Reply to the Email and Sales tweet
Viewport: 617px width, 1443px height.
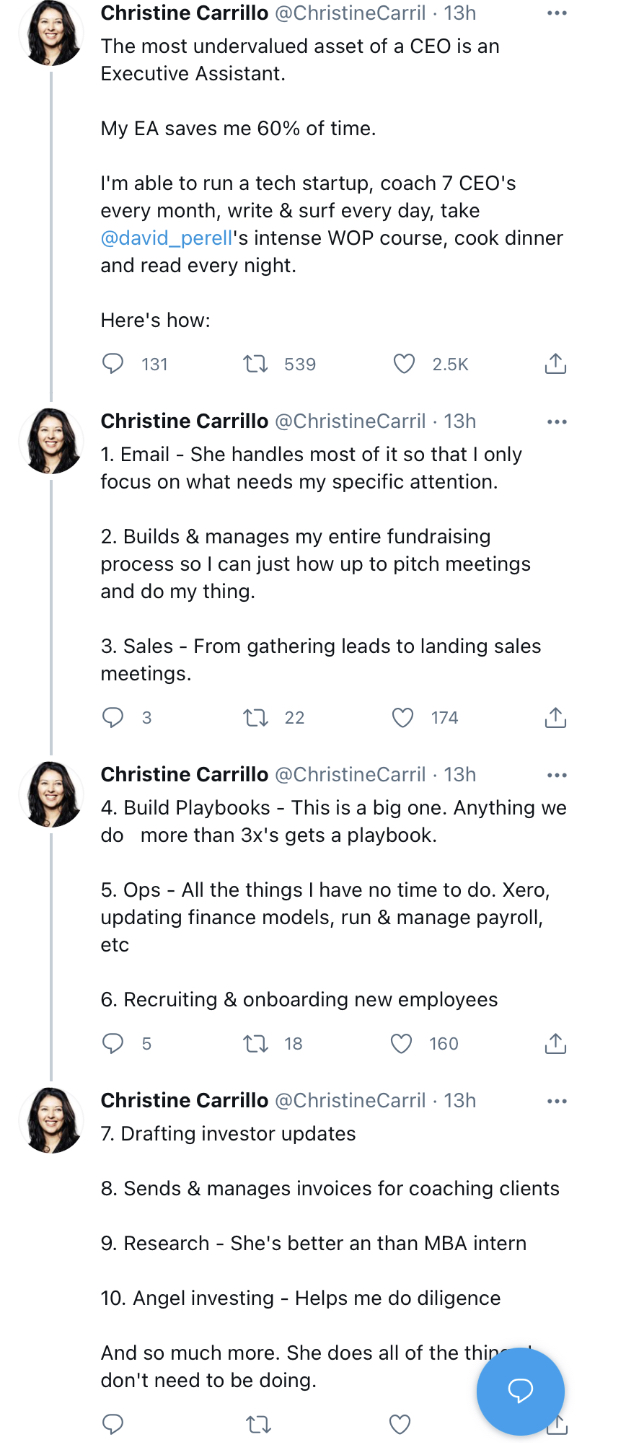113,717
